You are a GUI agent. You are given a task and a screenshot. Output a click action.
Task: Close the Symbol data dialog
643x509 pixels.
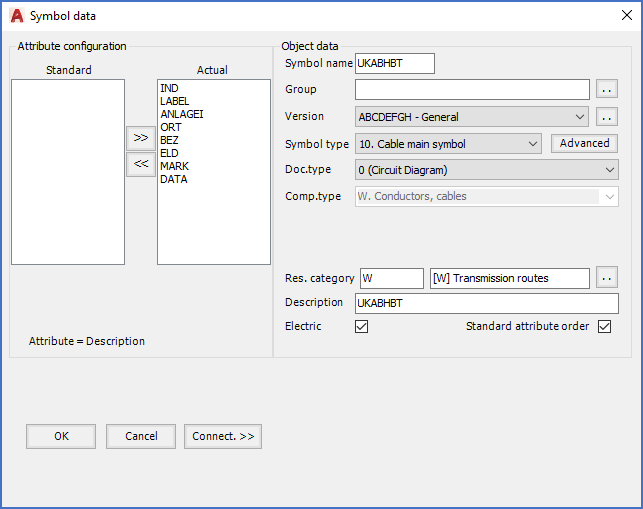click(x=626, y=15)
